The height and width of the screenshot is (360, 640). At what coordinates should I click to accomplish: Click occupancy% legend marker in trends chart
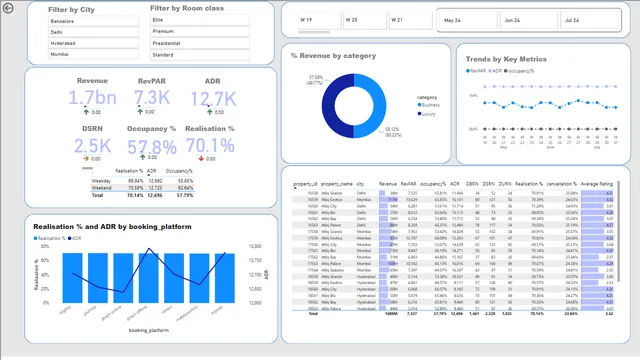506,71
